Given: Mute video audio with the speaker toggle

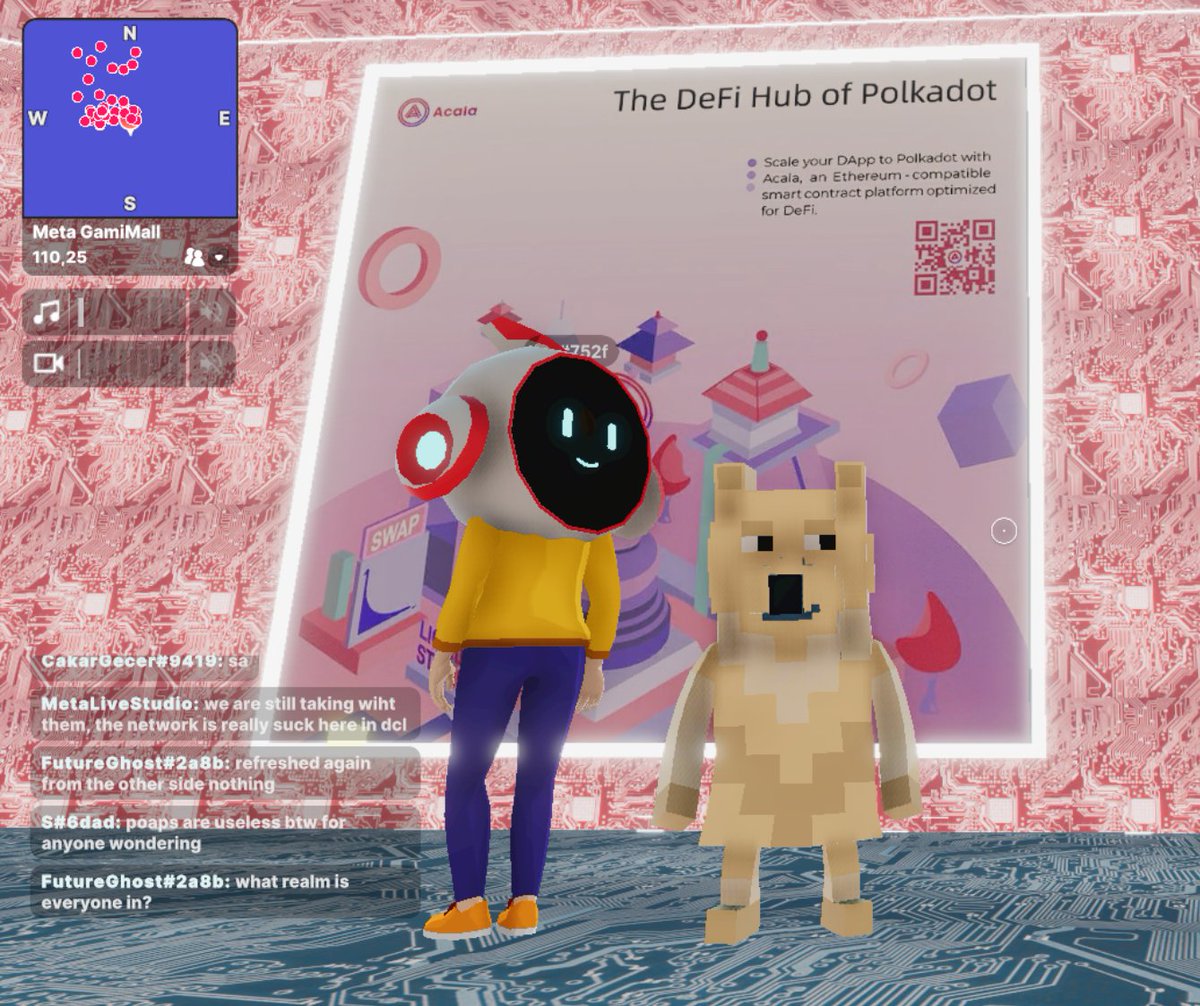Looking at the screenshot, I should [x=211, y=364].
